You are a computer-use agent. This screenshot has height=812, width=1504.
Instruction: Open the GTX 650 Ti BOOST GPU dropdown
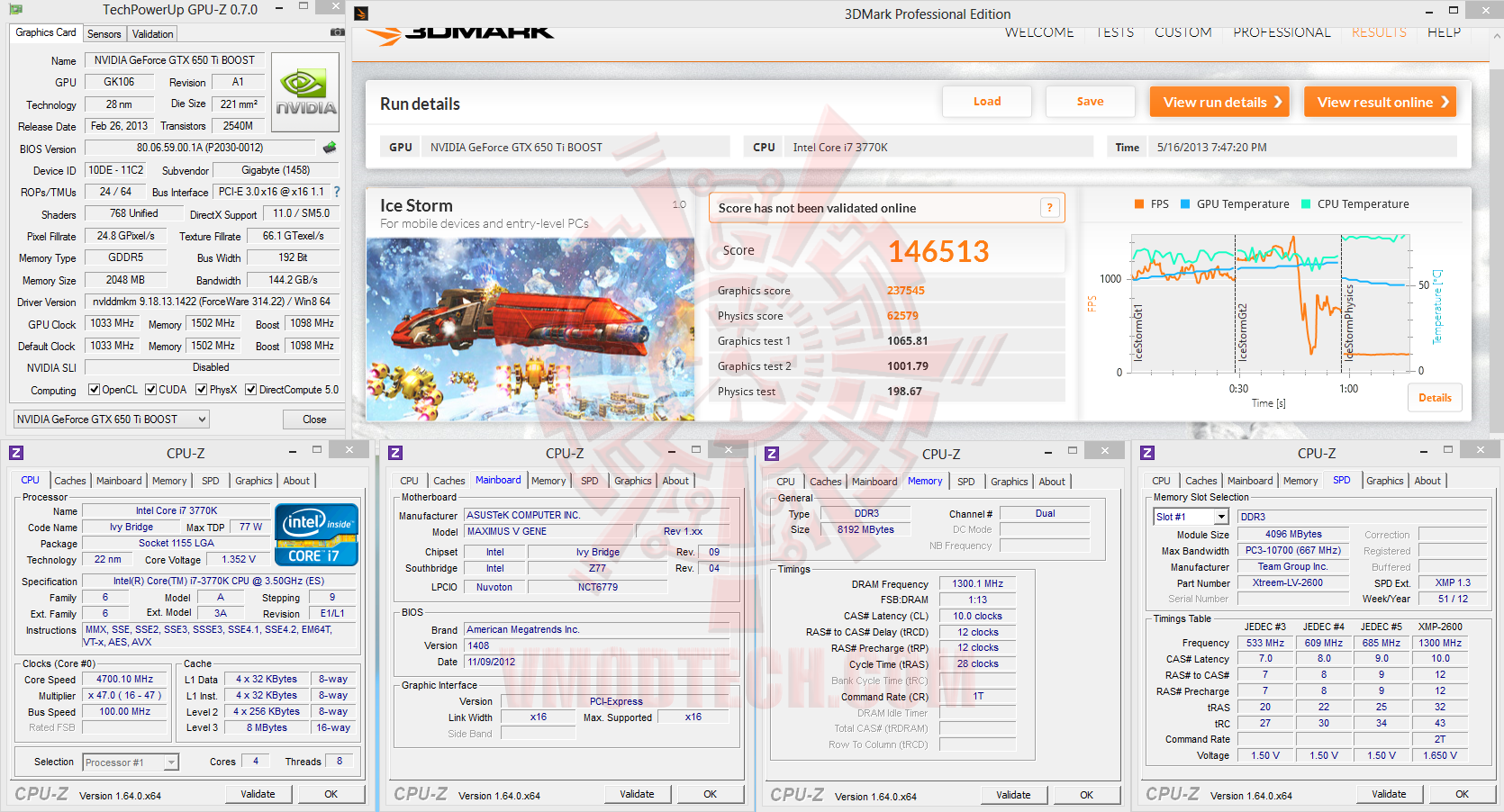pos(112,420)
